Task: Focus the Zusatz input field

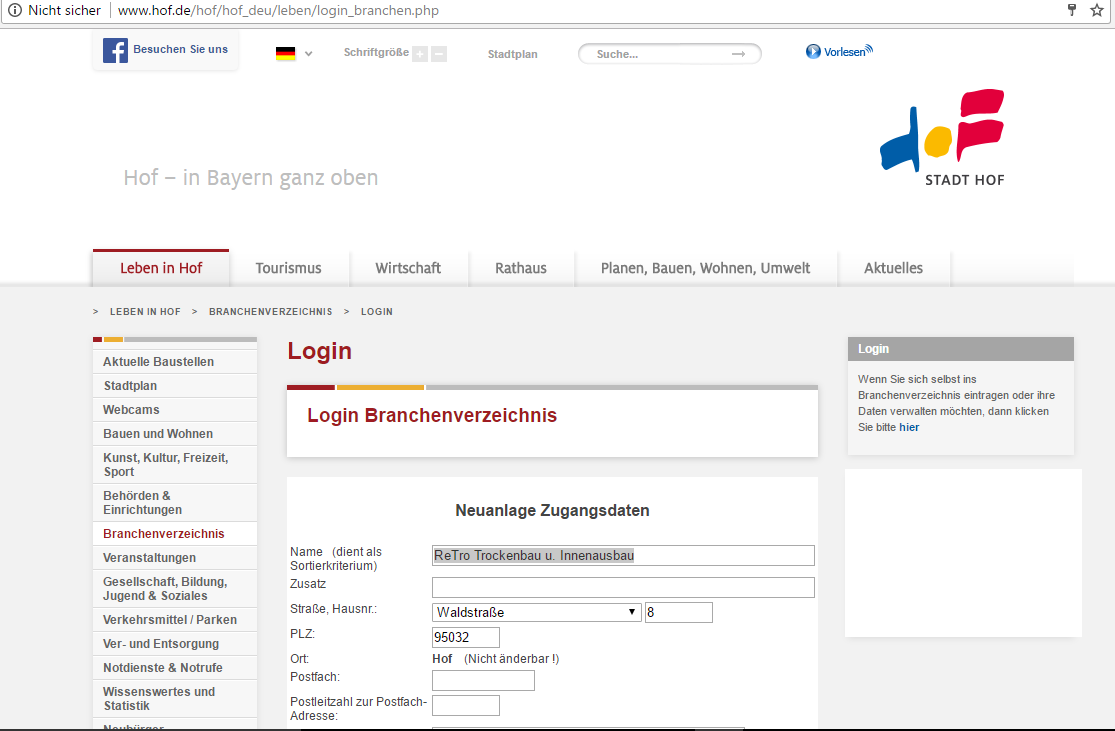Action: [623, 587]
